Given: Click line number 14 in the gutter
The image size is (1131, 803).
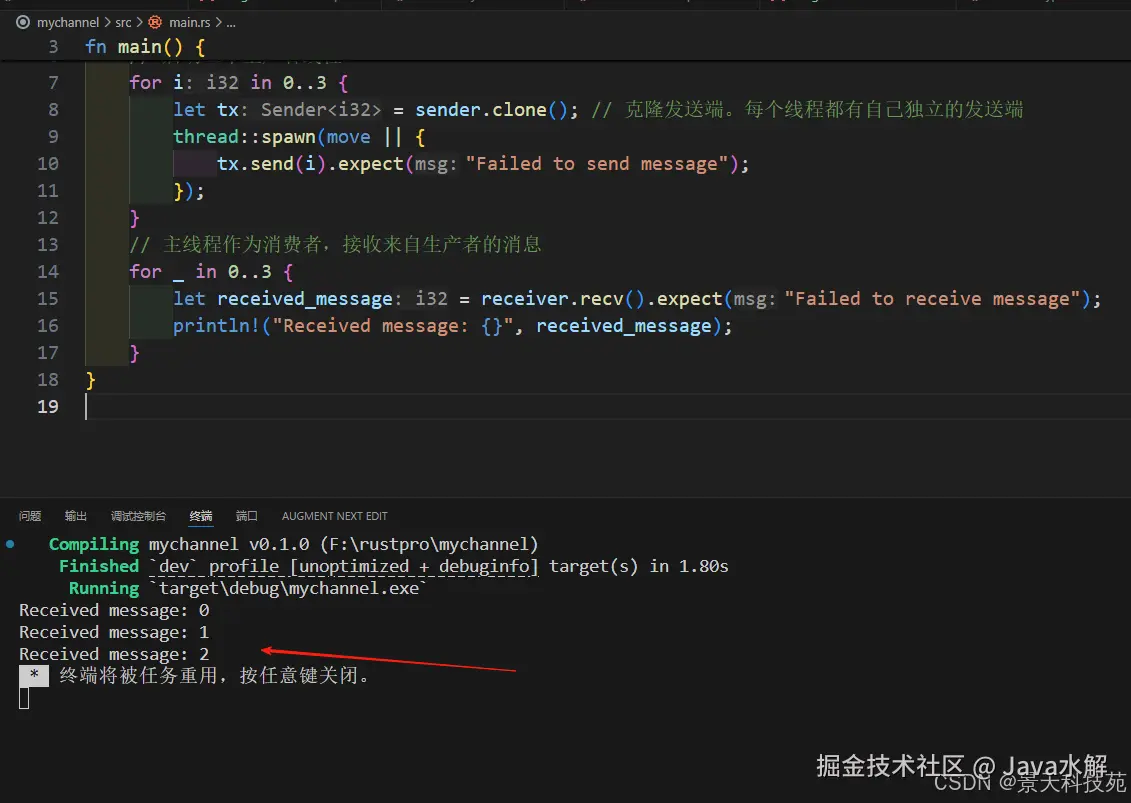Looking at the screenshot, I should pos(48,272).
